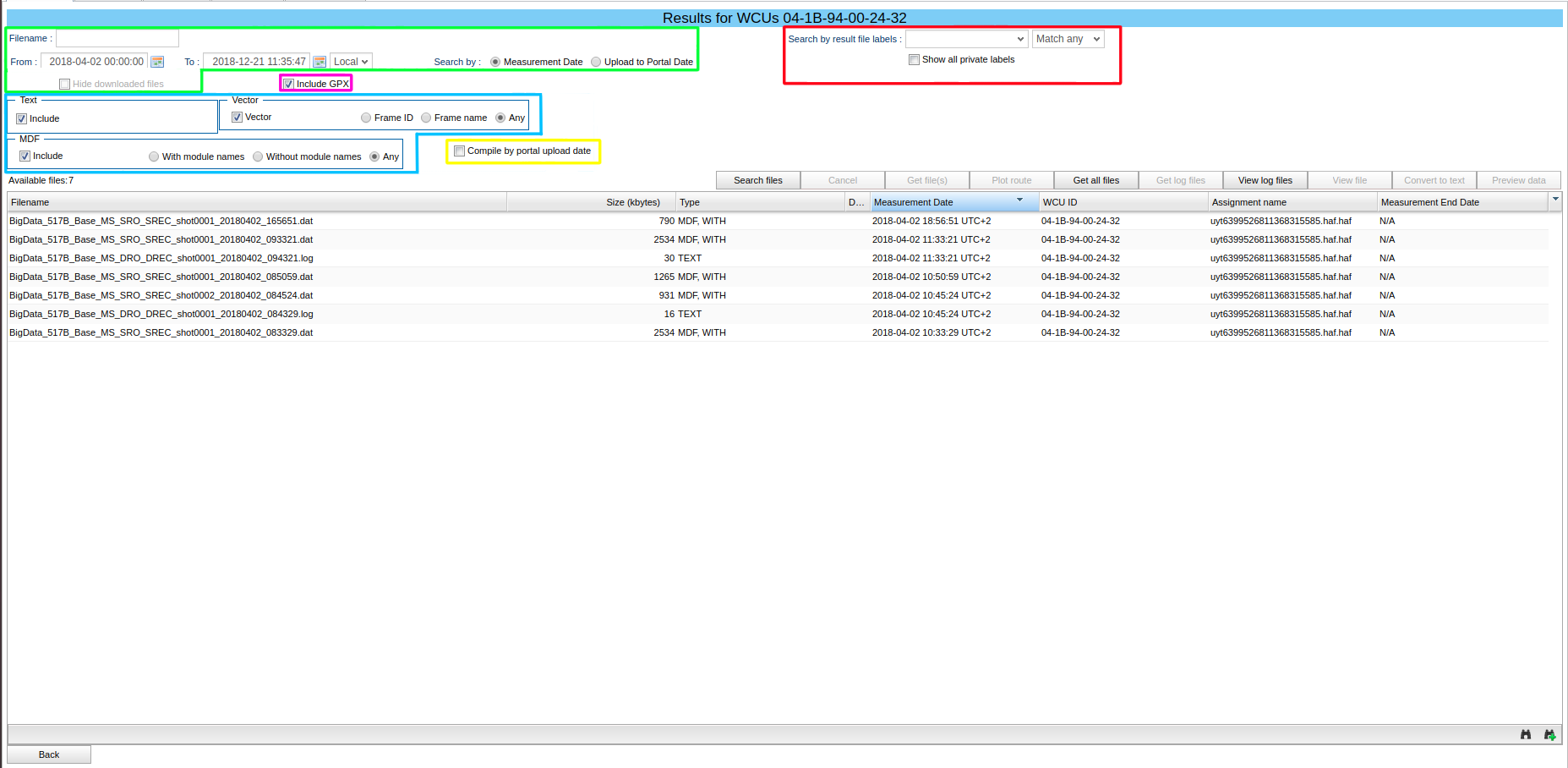Open the table column chooser arrow
Image resolution: width=1568 pixels, height=768 pixels.
(1555, 200)
